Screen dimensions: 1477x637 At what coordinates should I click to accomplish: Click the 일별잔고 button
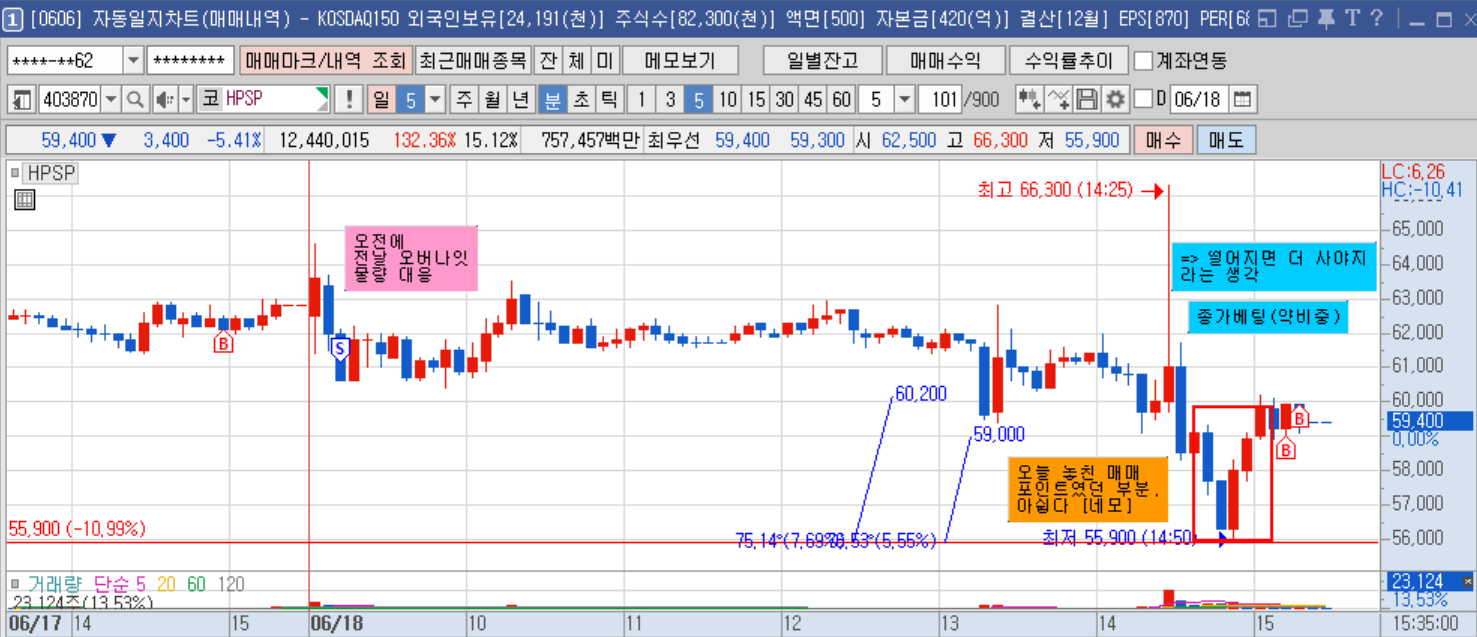click(x=822, y=61)
